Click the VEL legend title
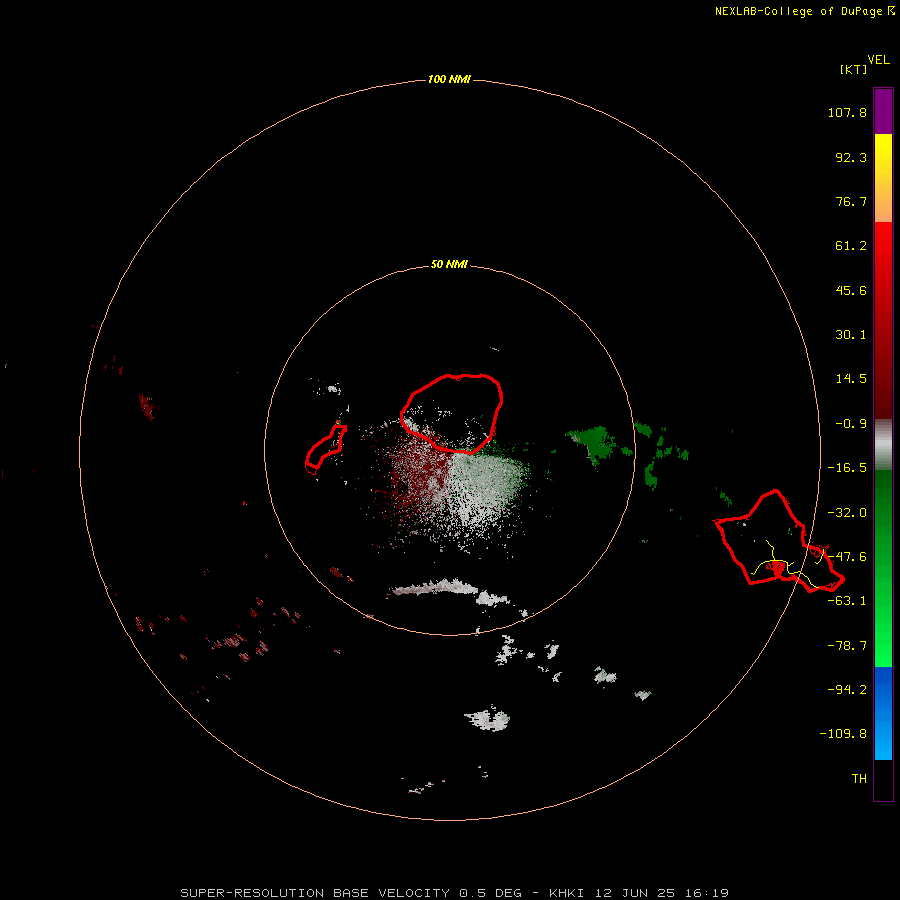 click(878, 60)
